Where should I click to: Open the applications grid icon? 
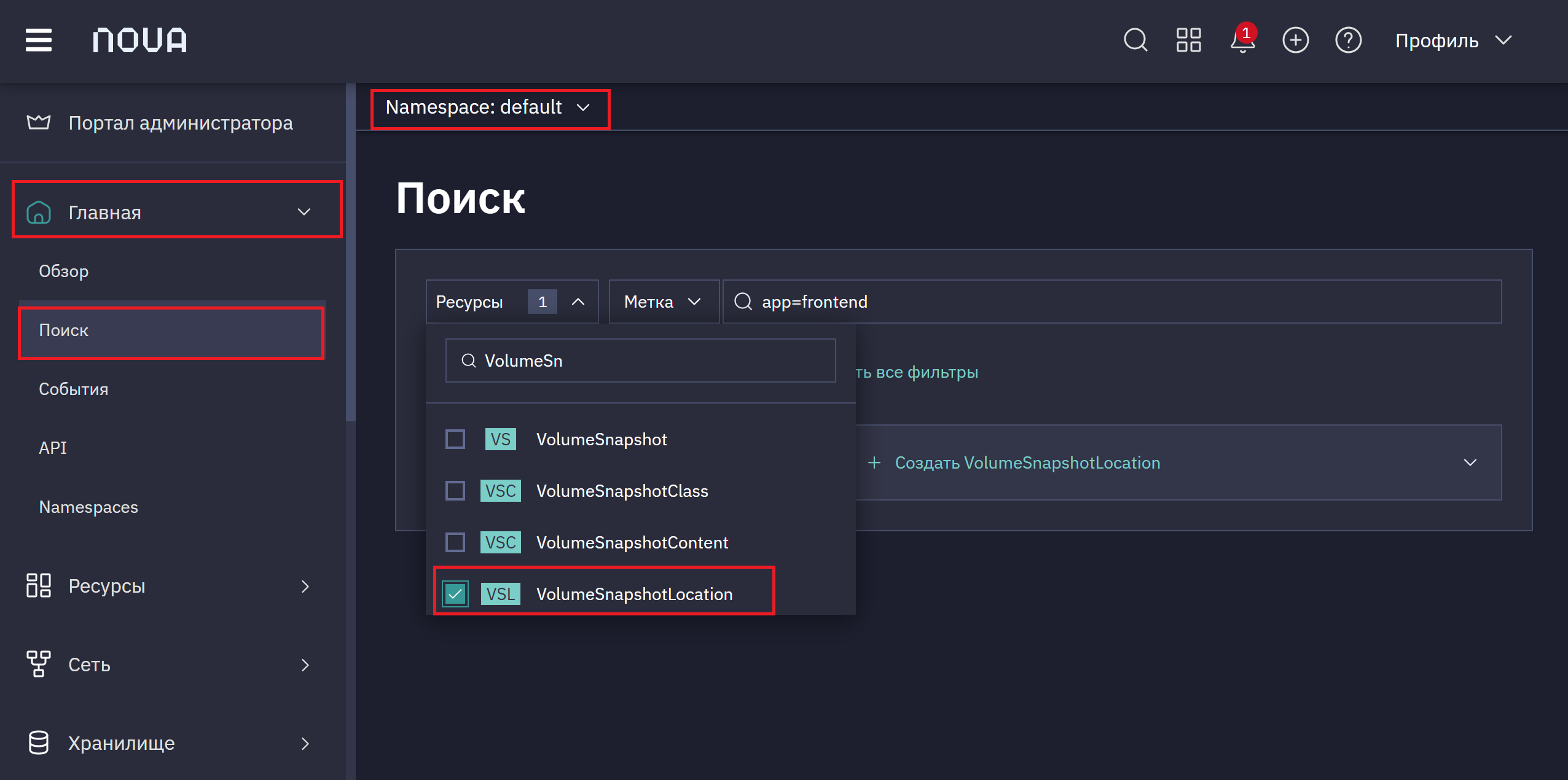coord(1188,41)
